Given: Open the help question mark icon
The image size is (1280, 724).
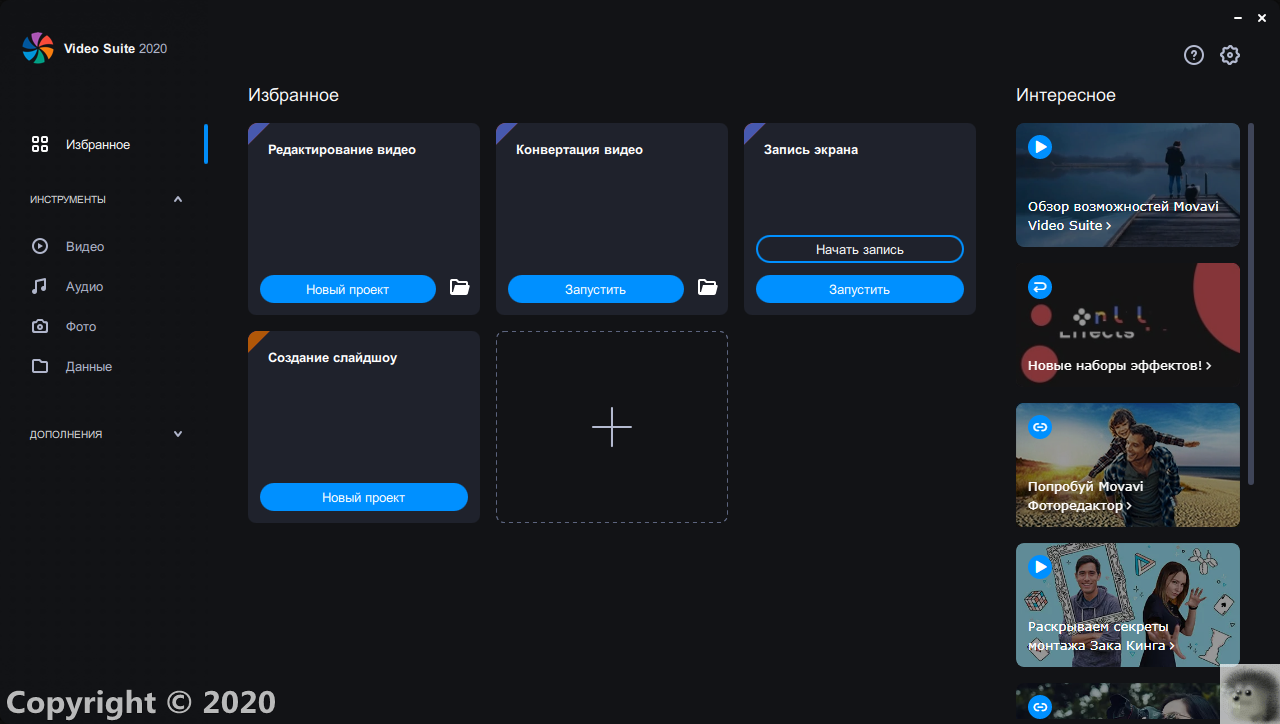Looking at the screenshot, I should click(x=1194, y=55).
